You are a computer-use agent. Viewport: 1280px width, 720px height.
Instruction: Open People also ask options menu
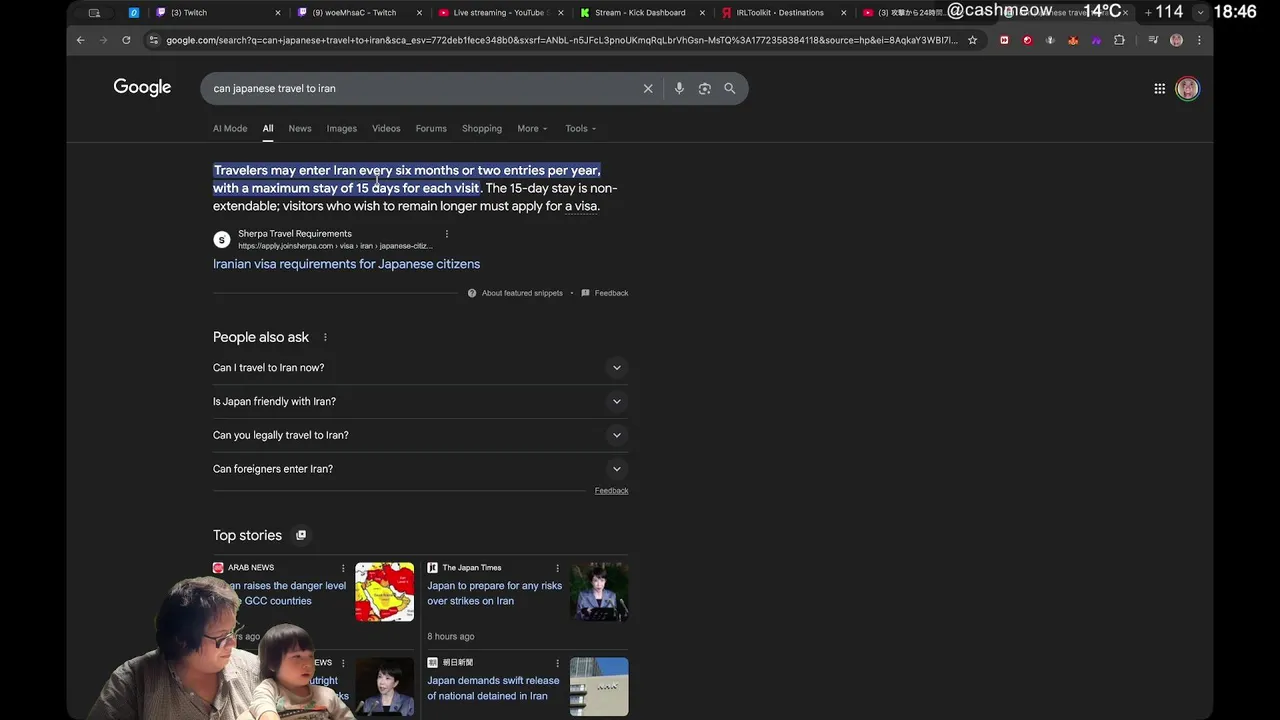click(x=325, y=337)
